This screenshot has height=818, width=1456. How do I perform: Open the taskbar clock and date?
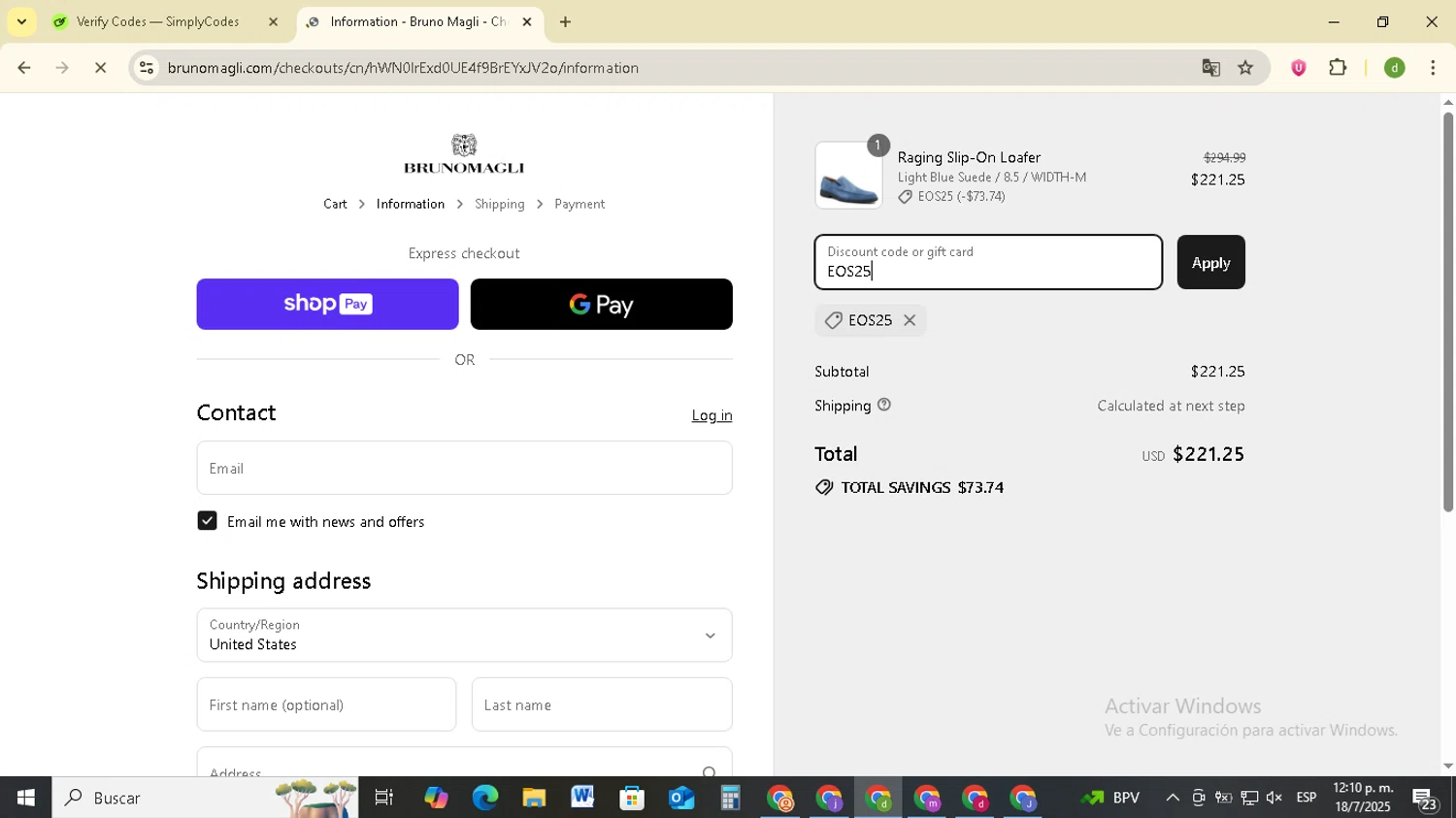pyautogui.click(x=1363, y=798)
